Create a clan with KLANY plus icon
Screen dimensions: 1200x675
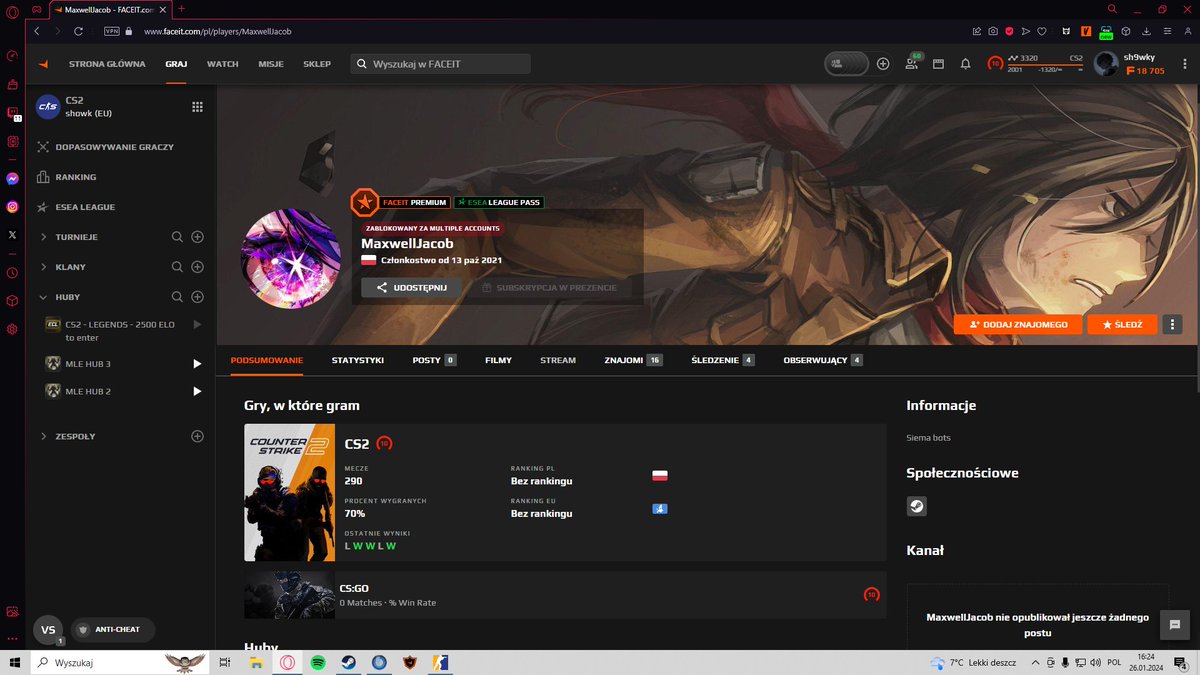197,267
